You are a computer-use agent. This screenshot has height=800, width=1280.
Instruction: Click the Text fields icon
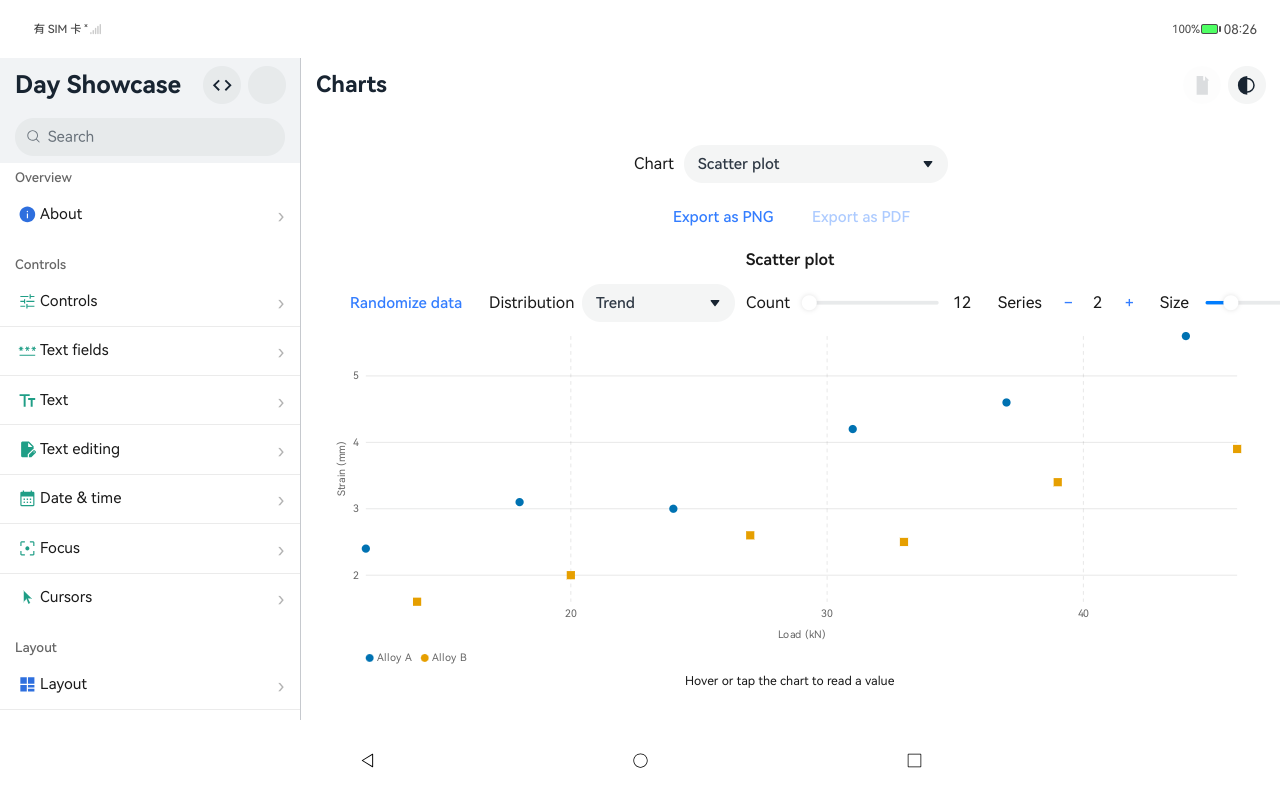(27, 350)
